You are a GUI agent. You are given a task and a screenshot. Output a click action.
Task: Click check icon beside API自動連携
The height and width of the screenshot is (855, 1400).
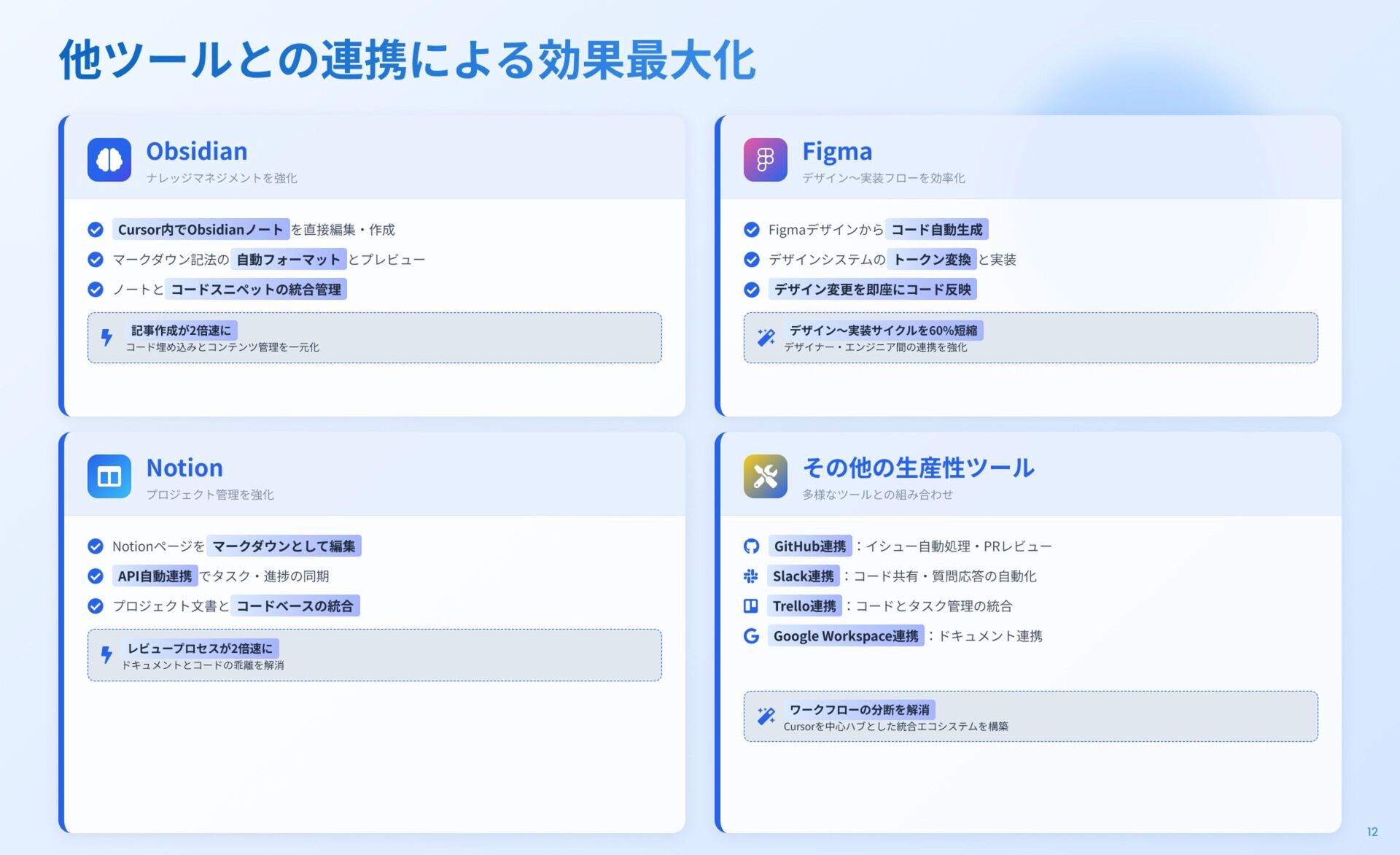[96, 576]
